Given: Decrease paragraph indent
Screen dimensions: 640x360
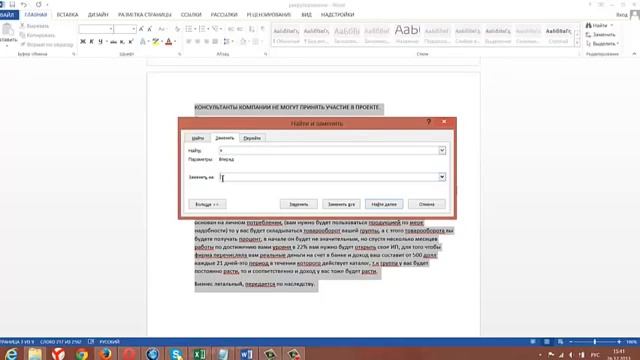Looking at the screenshot, I should pos(231,29).
